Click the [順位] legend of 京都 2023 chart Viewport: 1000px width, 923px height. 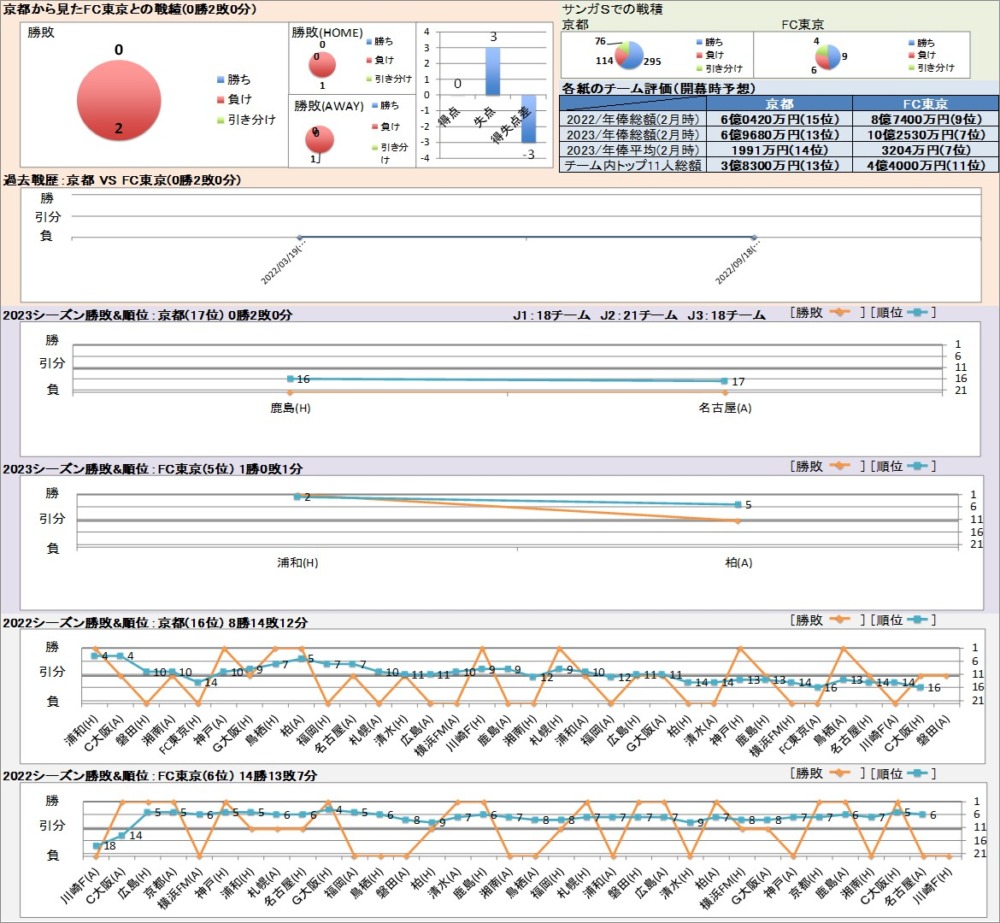904,313
